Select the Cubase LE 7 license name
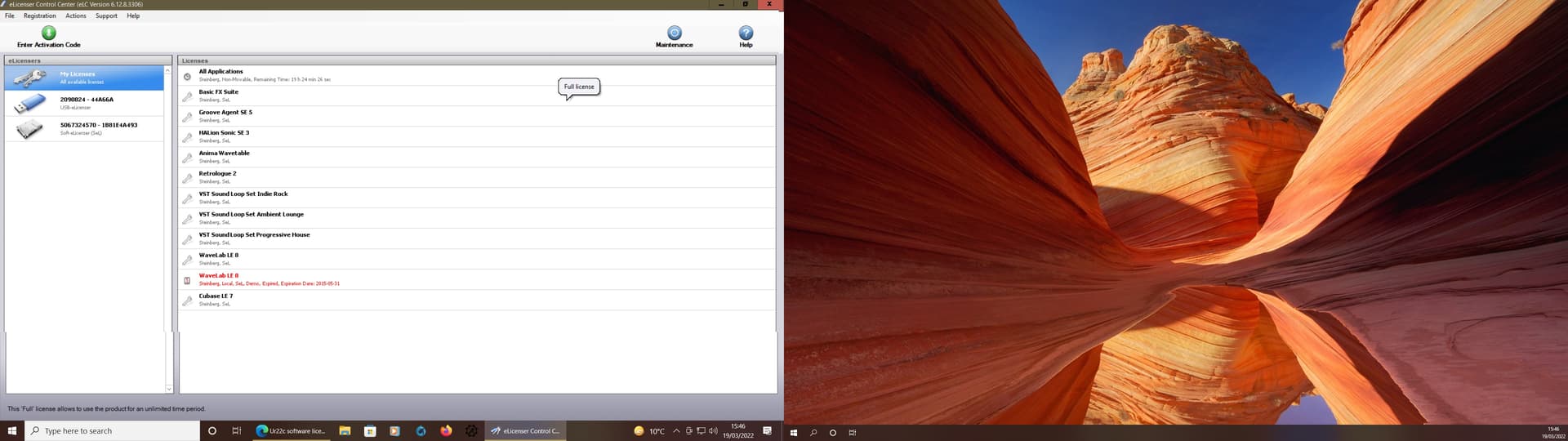Screen dimensions: 1568x441 coord(216,296)
